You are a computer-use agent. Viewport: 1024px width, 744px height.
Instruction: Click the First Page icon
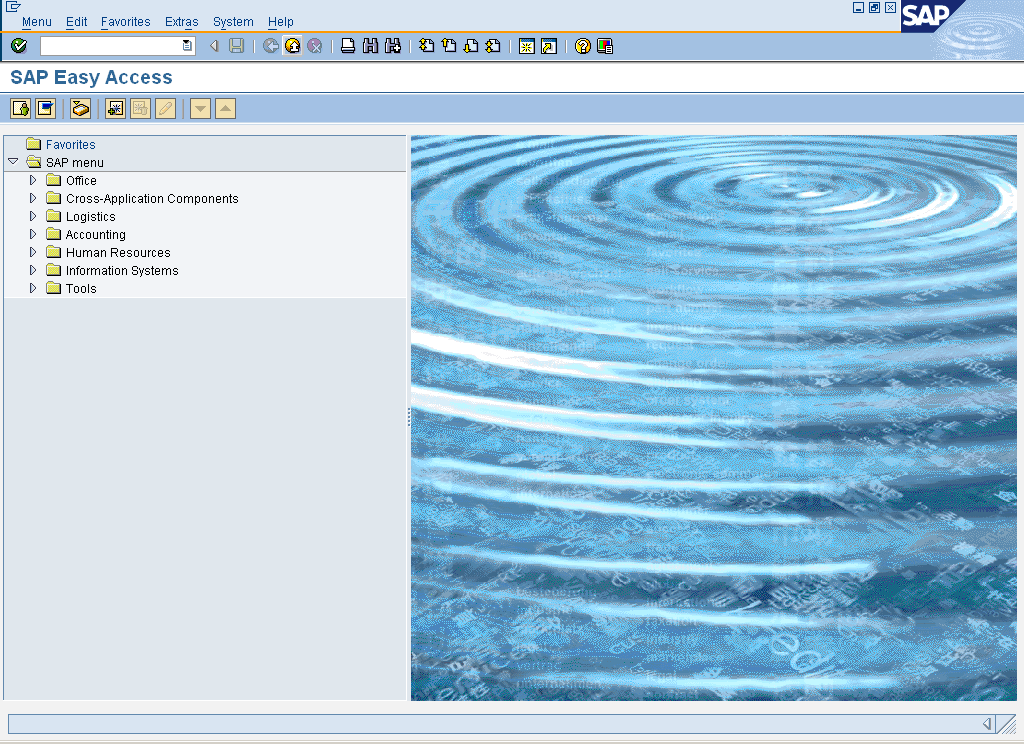click(426, 46)
